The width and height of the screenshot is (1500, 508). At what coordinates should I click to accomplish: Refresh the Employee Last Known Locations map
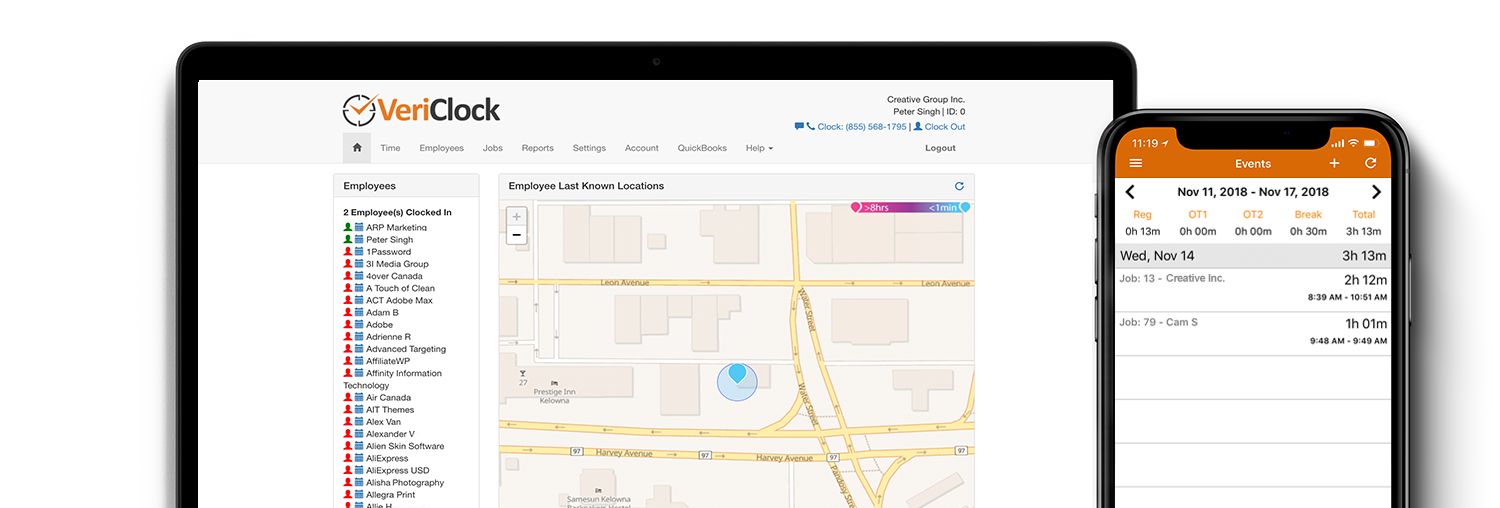pos(959,186)
